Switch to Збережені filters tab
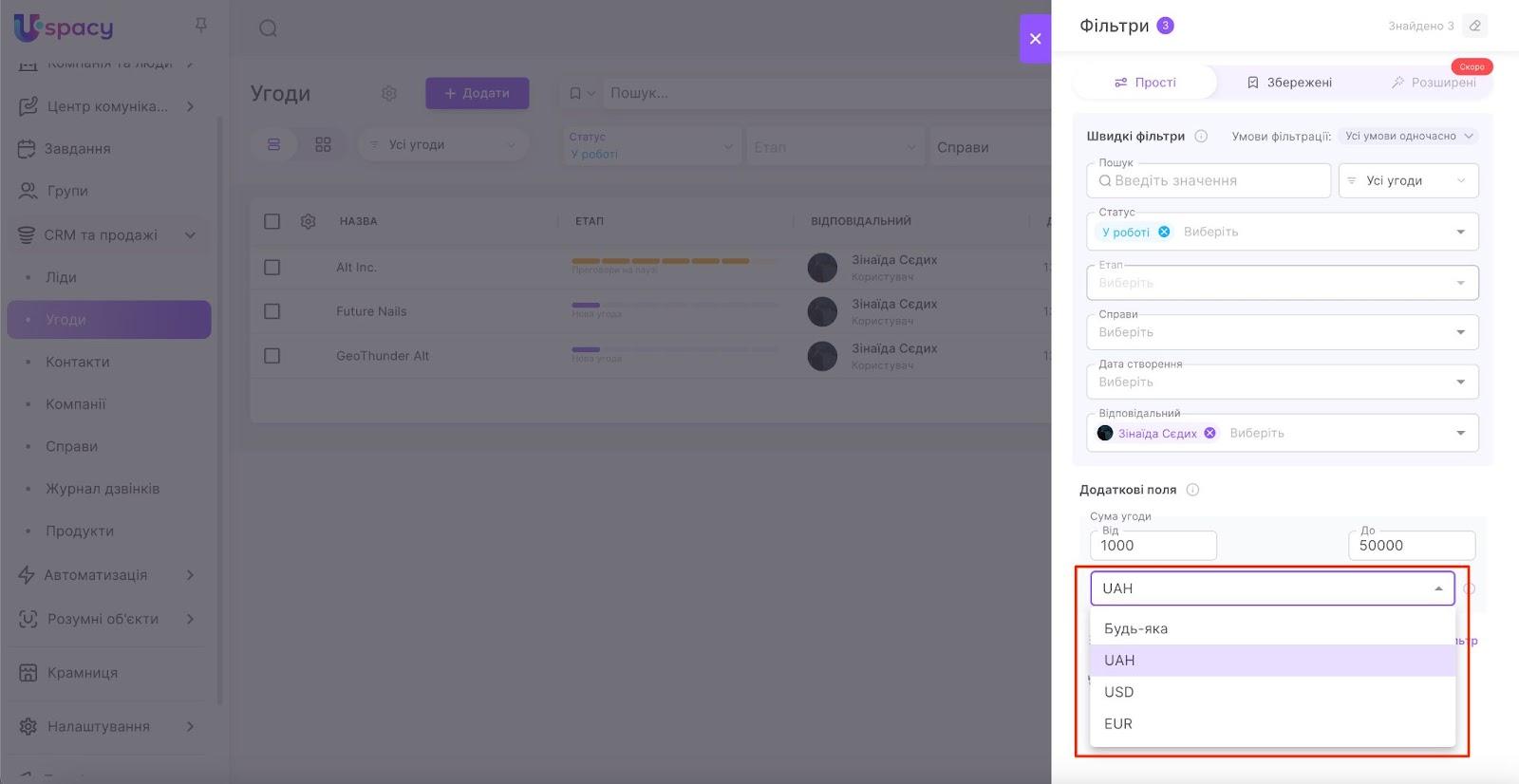This screenshot has width=1519, height=784. click(1289, 83)
